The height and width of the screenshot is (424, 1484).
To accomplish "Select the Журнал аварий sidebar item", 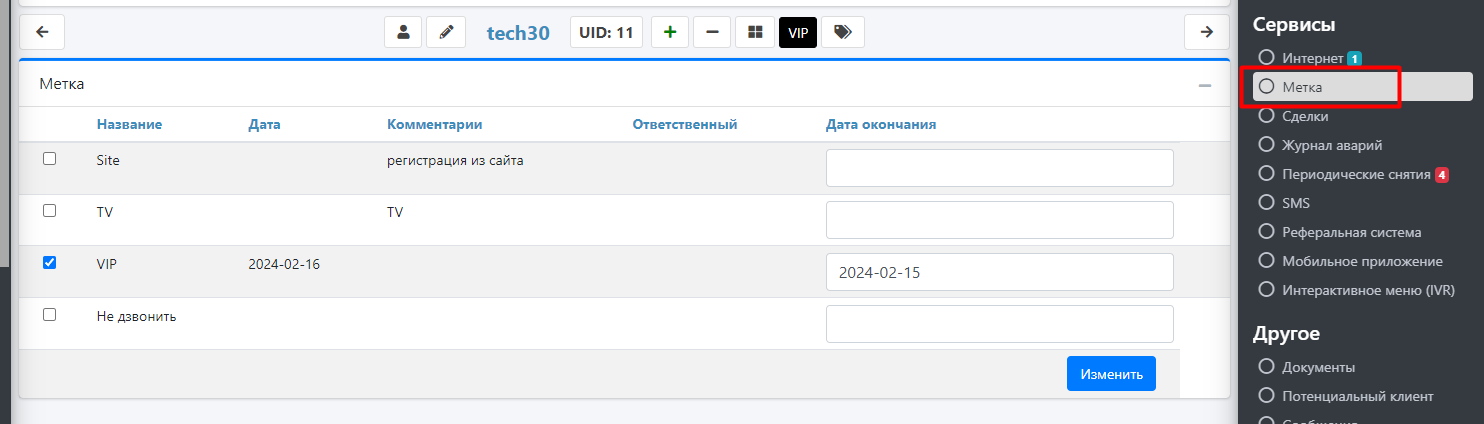I will point(1332,145).
